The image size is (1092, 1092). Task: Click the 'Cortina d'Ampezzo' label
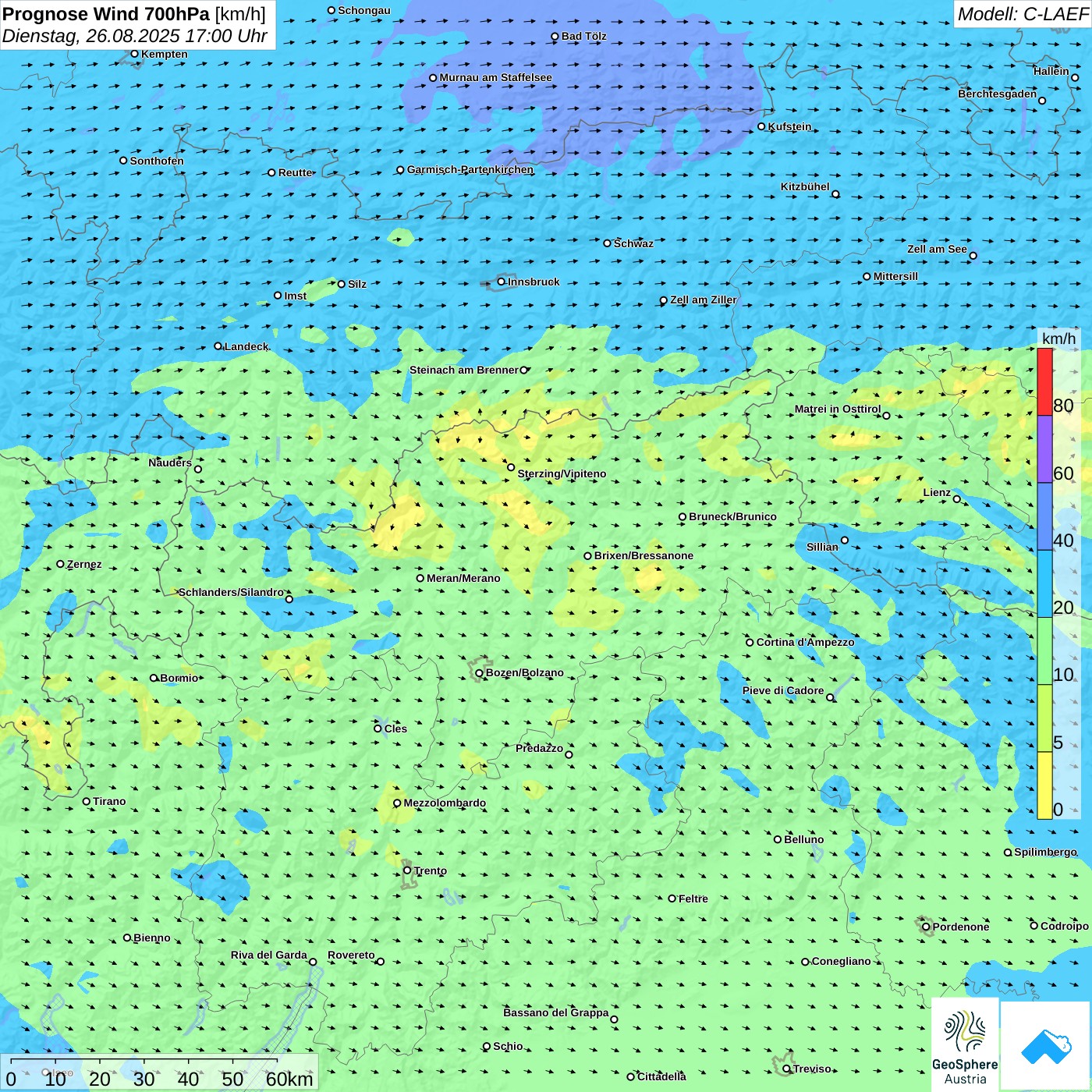point(806,642)
